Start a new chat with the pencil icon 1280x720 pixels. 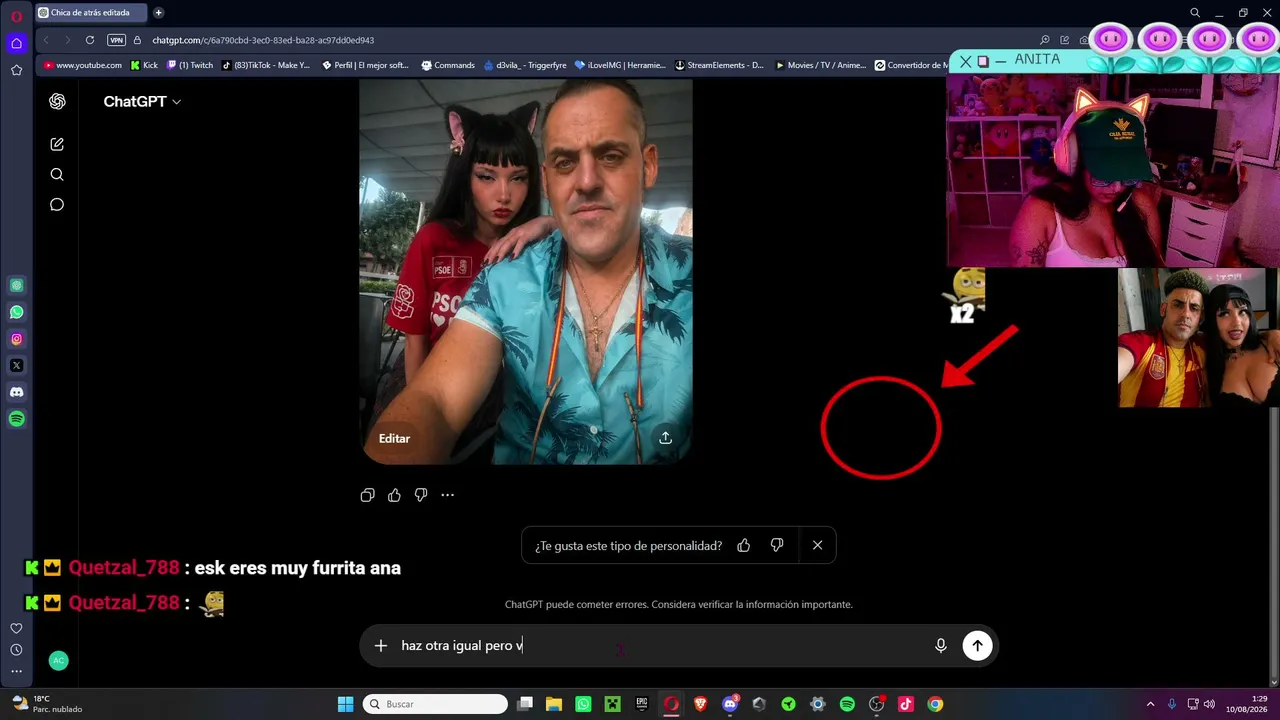[x=57, y=144]
